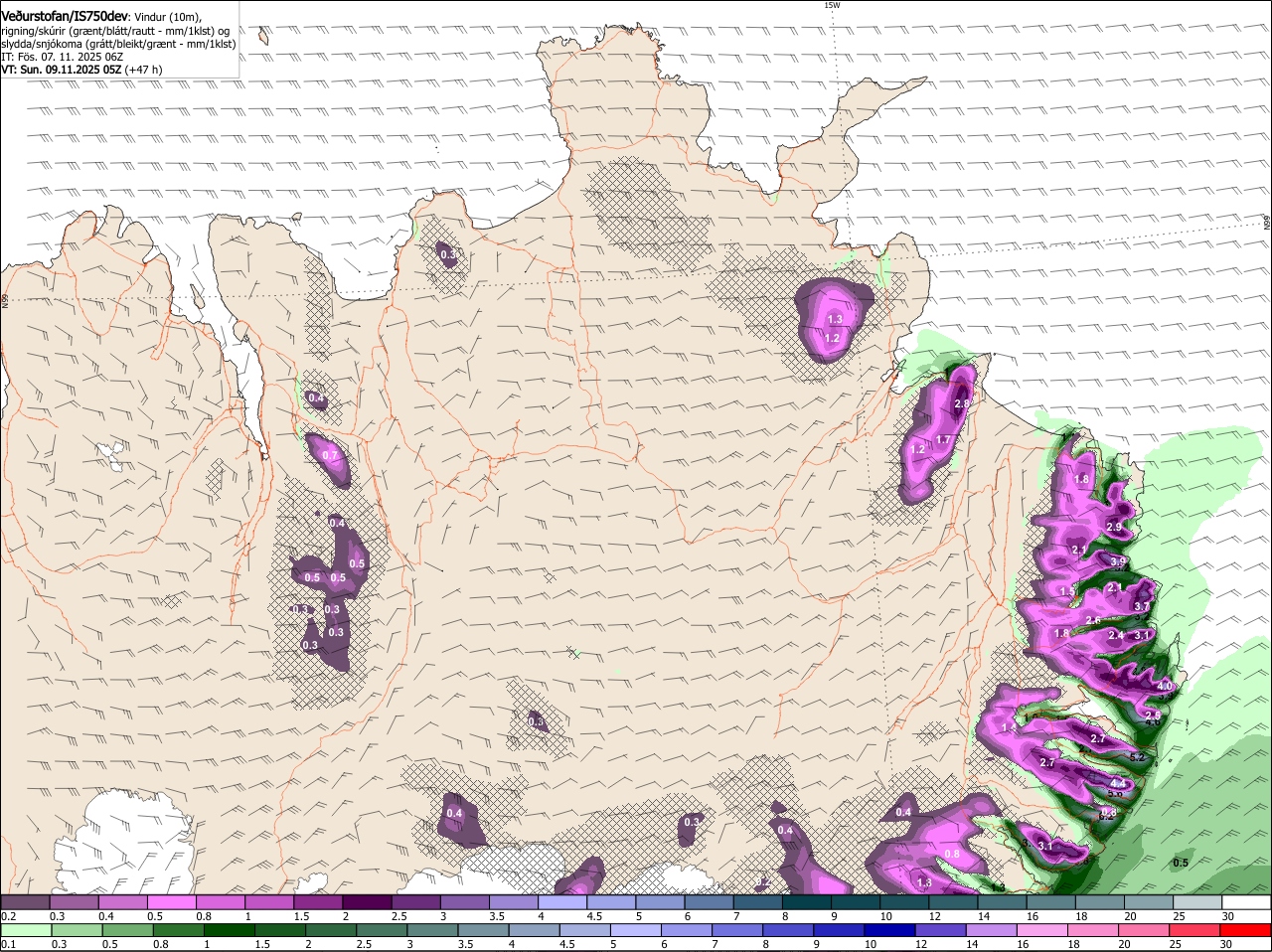Select the white 30 swatch ending the snow legend
This screenshot has width=1272, height=952.
[x=1246, y=902]
